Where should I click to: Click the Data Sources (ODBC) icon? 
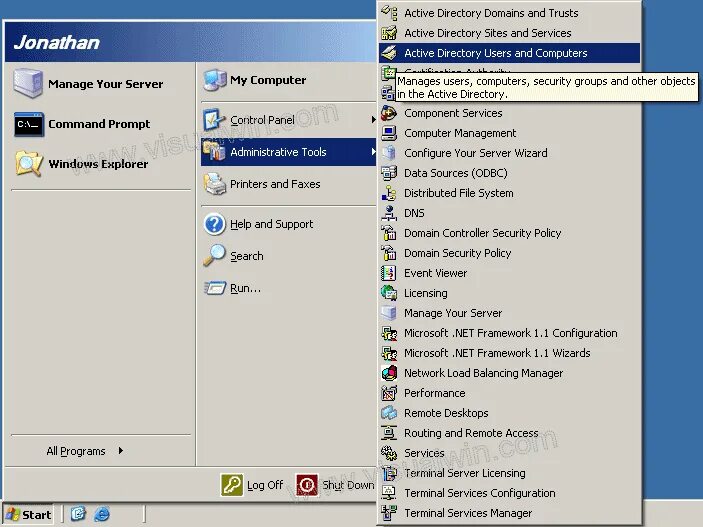coord(389,173)
